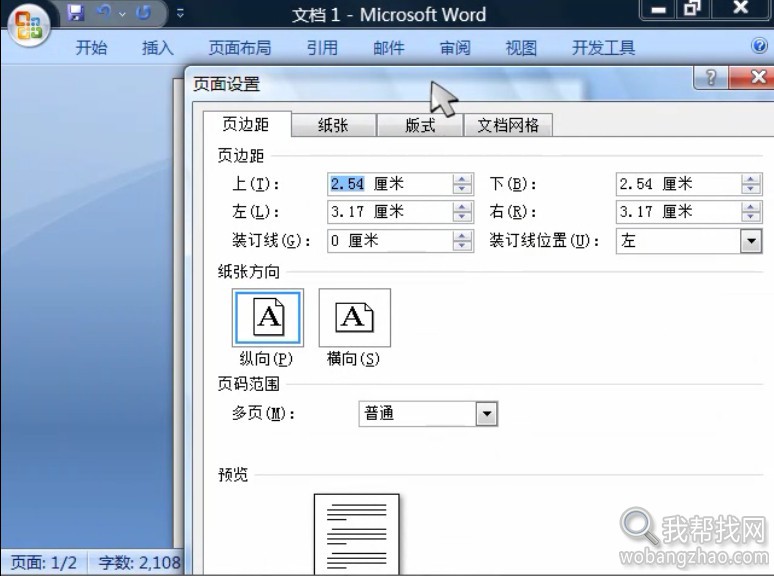Open the 邮件 ribbon tab

pyautogui.click(x=389, y=48)
